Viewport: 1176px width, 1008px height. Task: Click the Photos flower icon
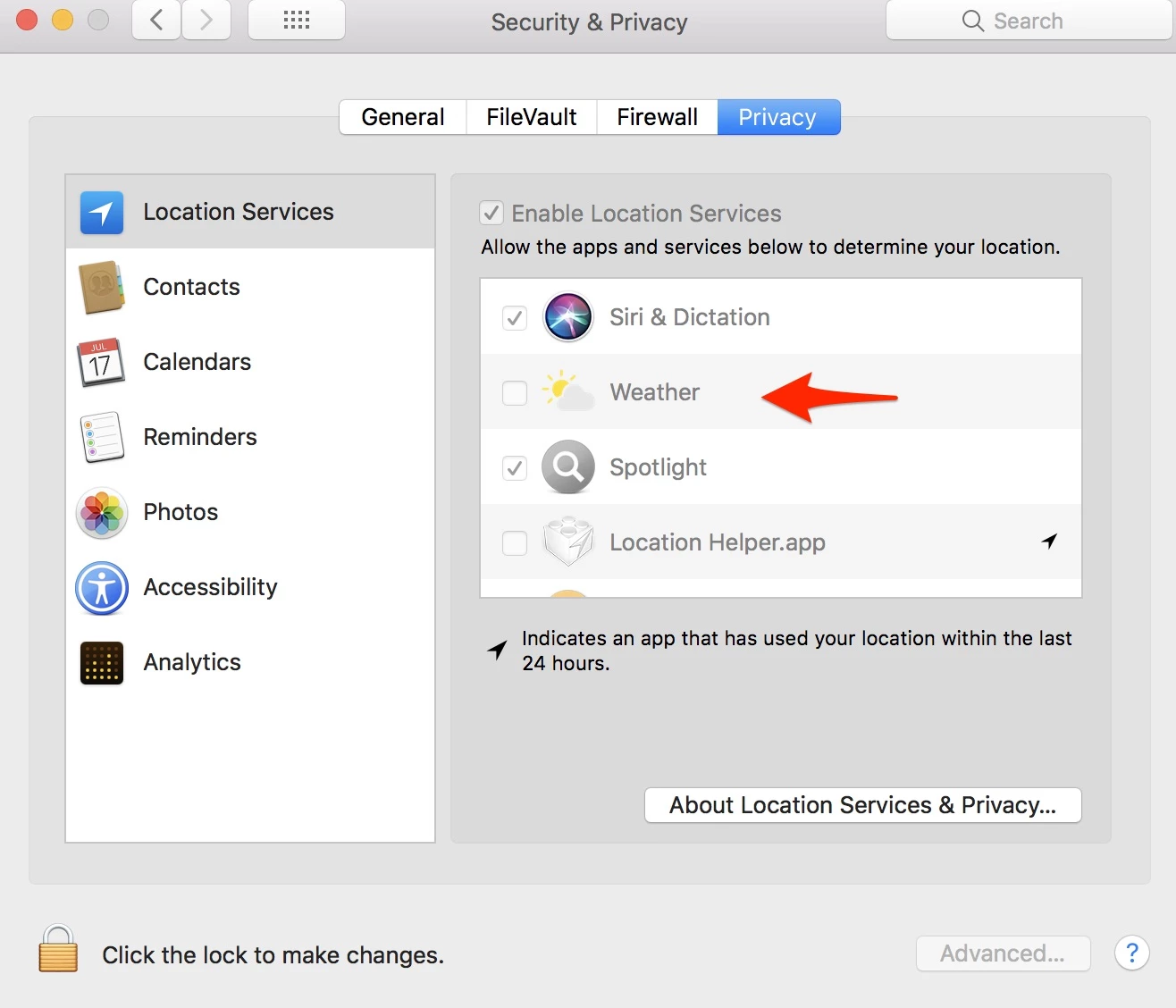click(x=102, y=513)
